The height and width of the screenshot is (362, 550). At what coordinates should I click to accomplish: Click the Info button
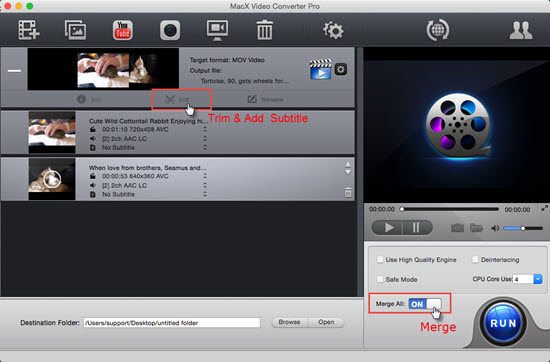coord(89,99)
